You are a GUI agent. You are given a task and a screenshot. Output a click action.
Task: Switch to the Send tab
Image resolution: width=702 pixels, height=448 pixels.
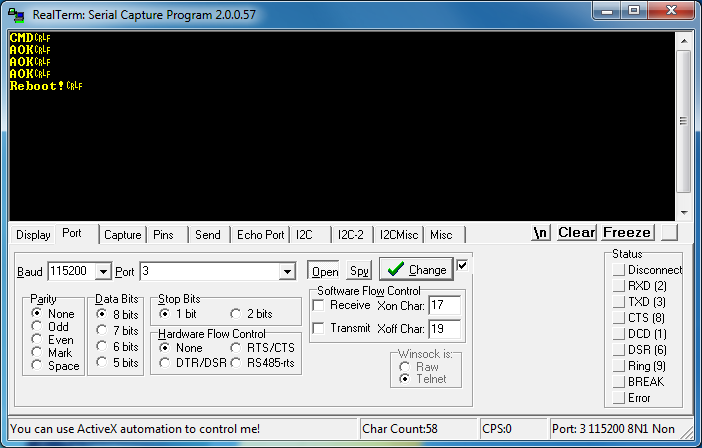point(208,235)
